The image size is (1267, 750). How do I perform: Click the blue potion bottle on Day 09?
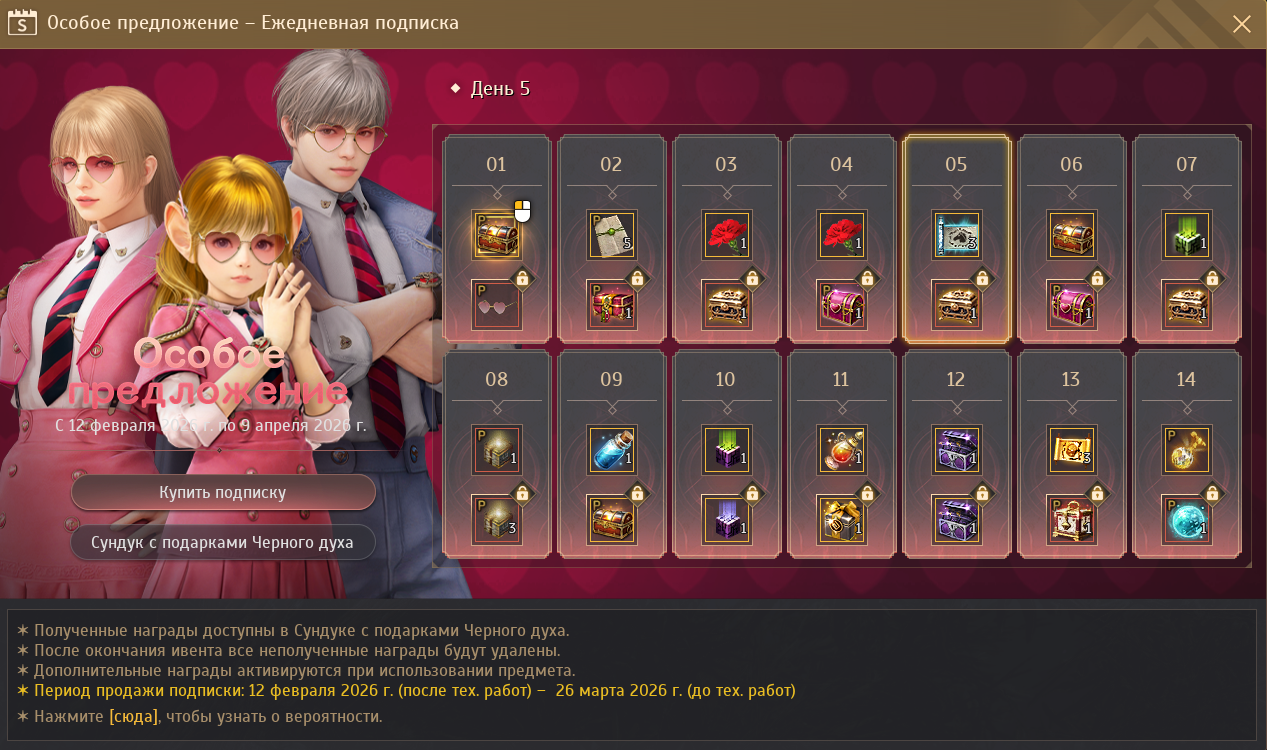tap(611, 450)
